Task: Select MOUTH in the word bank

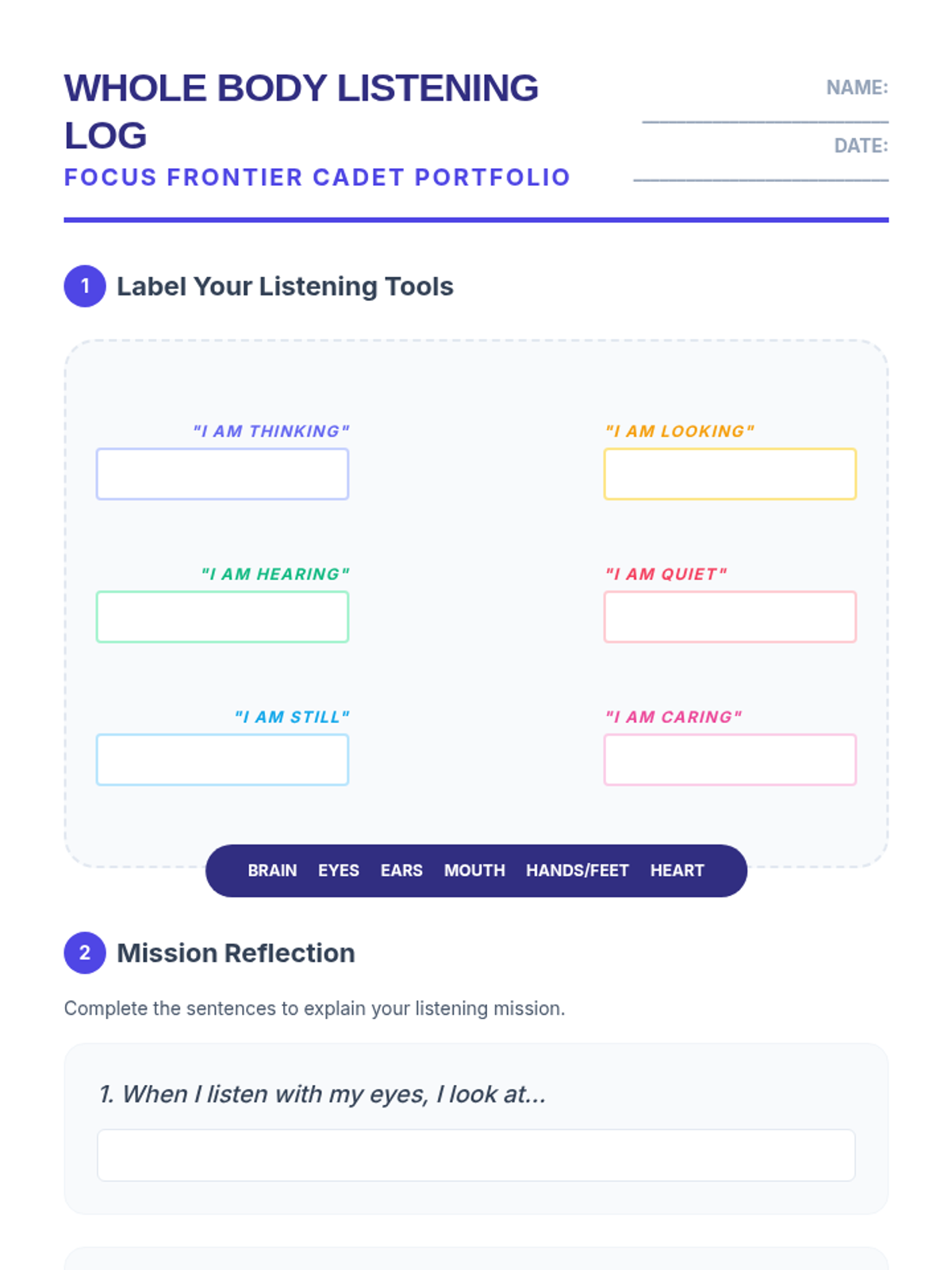Action: pyautogui.click(x=474, y=871)
